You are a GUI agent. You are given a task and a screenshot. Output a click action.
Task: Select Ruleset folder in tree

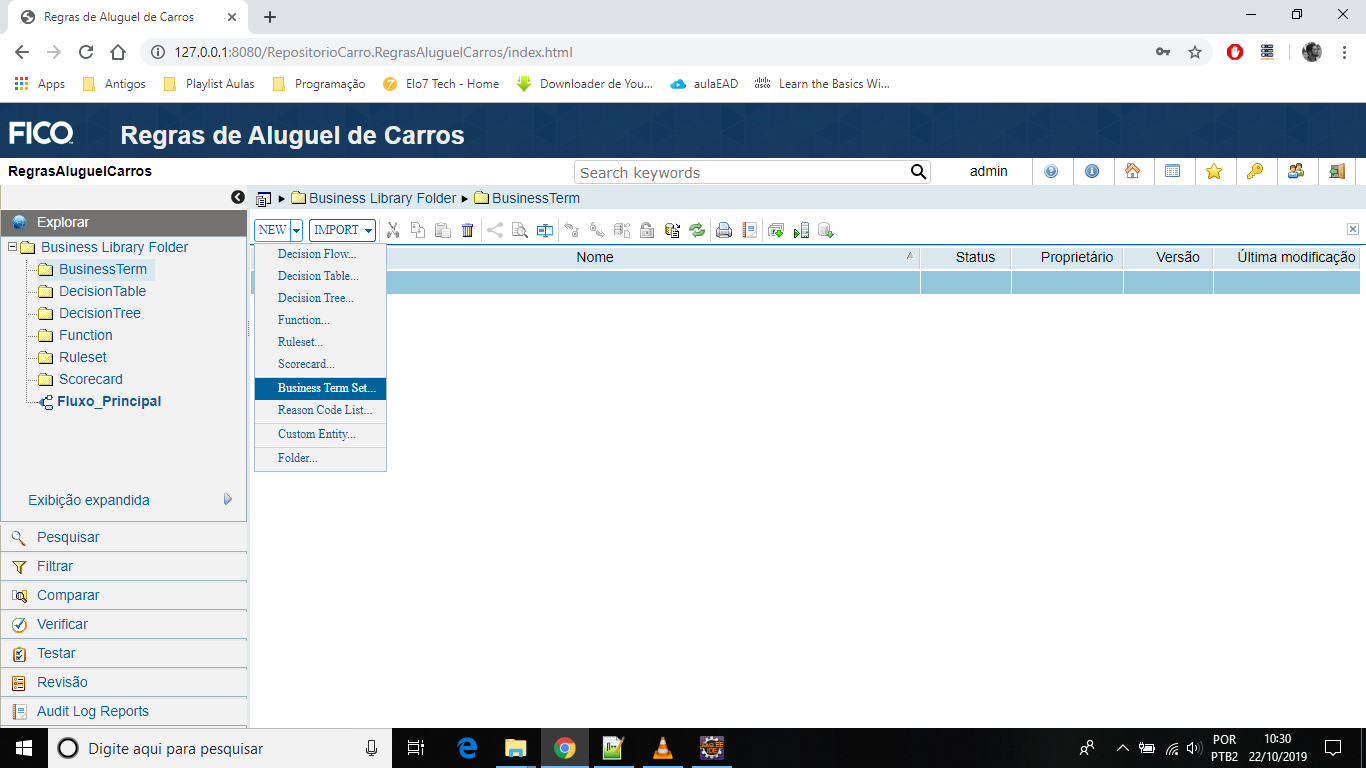[82, 357]
